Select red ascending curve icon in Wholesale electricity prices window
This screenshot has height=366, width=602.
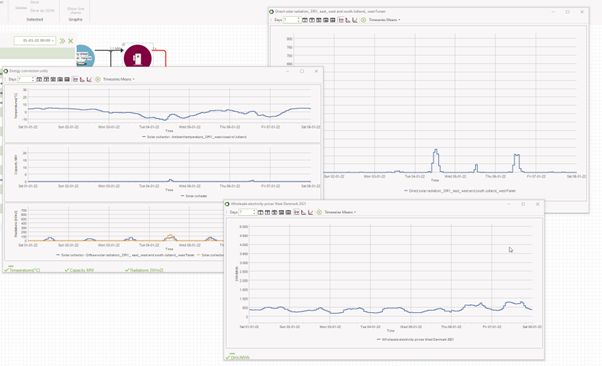coord(310,212)
